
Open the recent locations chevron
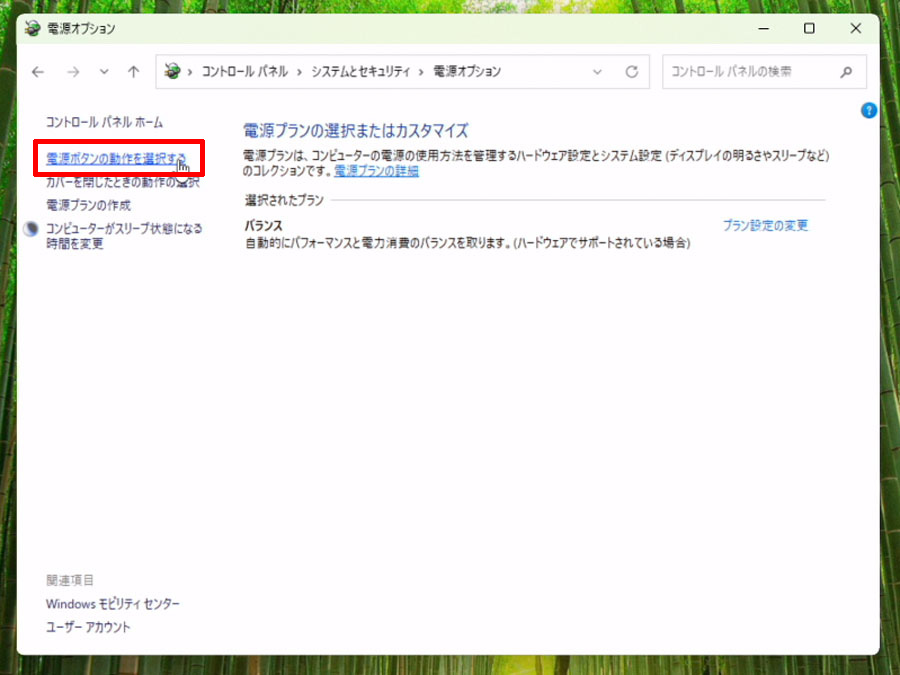104,72
